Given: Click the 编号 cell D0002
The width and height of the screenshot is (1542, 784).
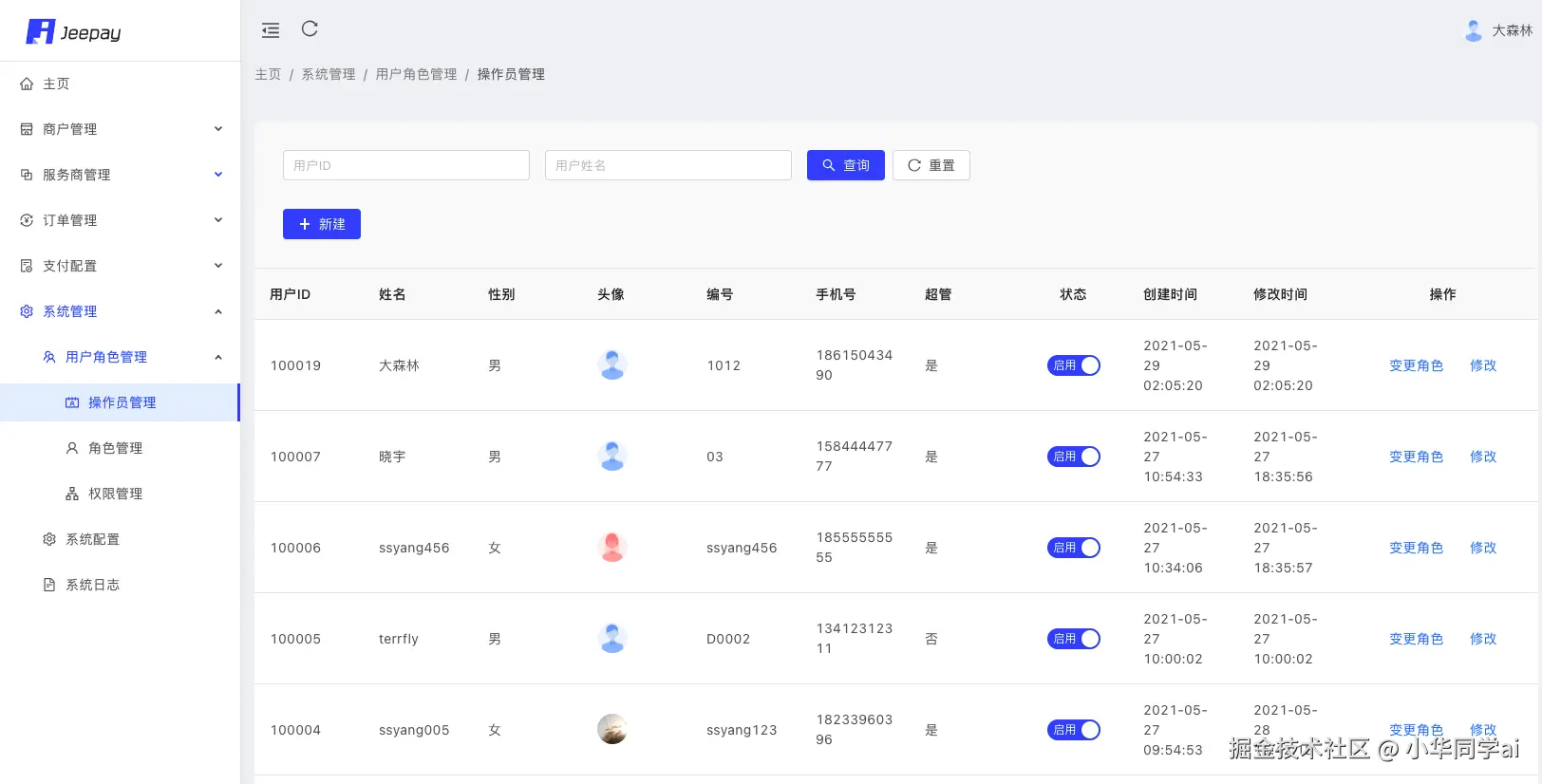Looking at the screenshot, I should [728, 639].
